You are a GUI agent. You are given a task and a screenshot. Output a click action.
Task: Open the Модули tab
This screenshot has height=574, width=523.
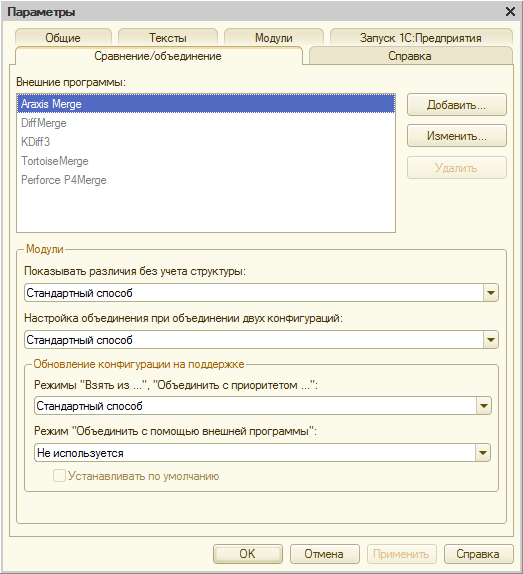(273, 38)
